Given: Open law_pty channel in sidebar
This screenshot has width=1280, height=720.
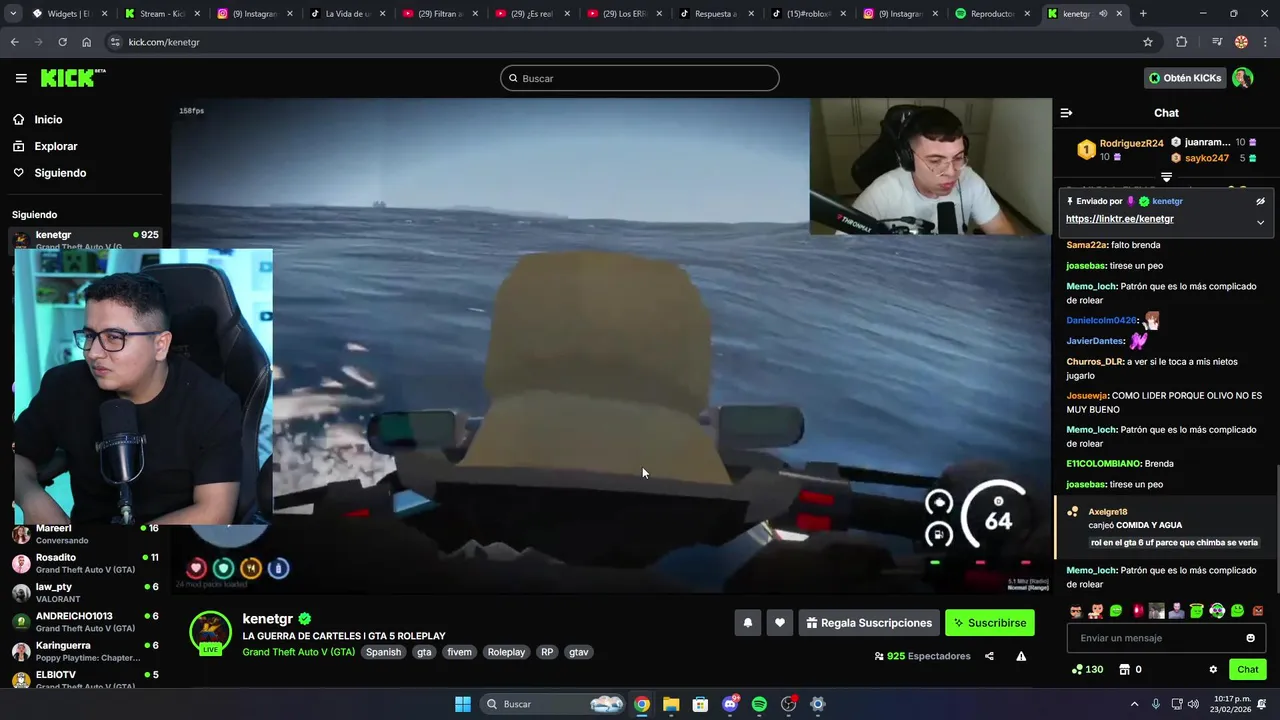Looking at the screenshot, I should pos(85,592).
